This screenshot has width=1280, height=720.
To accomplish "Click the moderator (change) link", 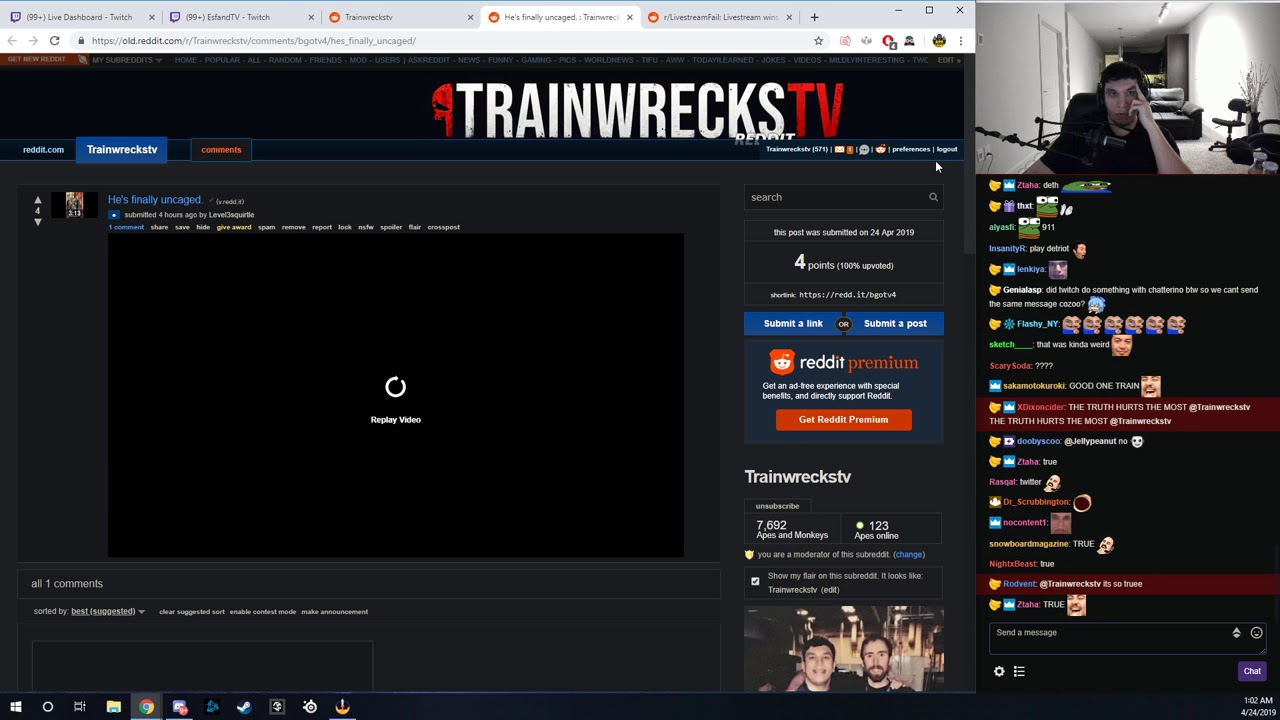I will 909,555.
